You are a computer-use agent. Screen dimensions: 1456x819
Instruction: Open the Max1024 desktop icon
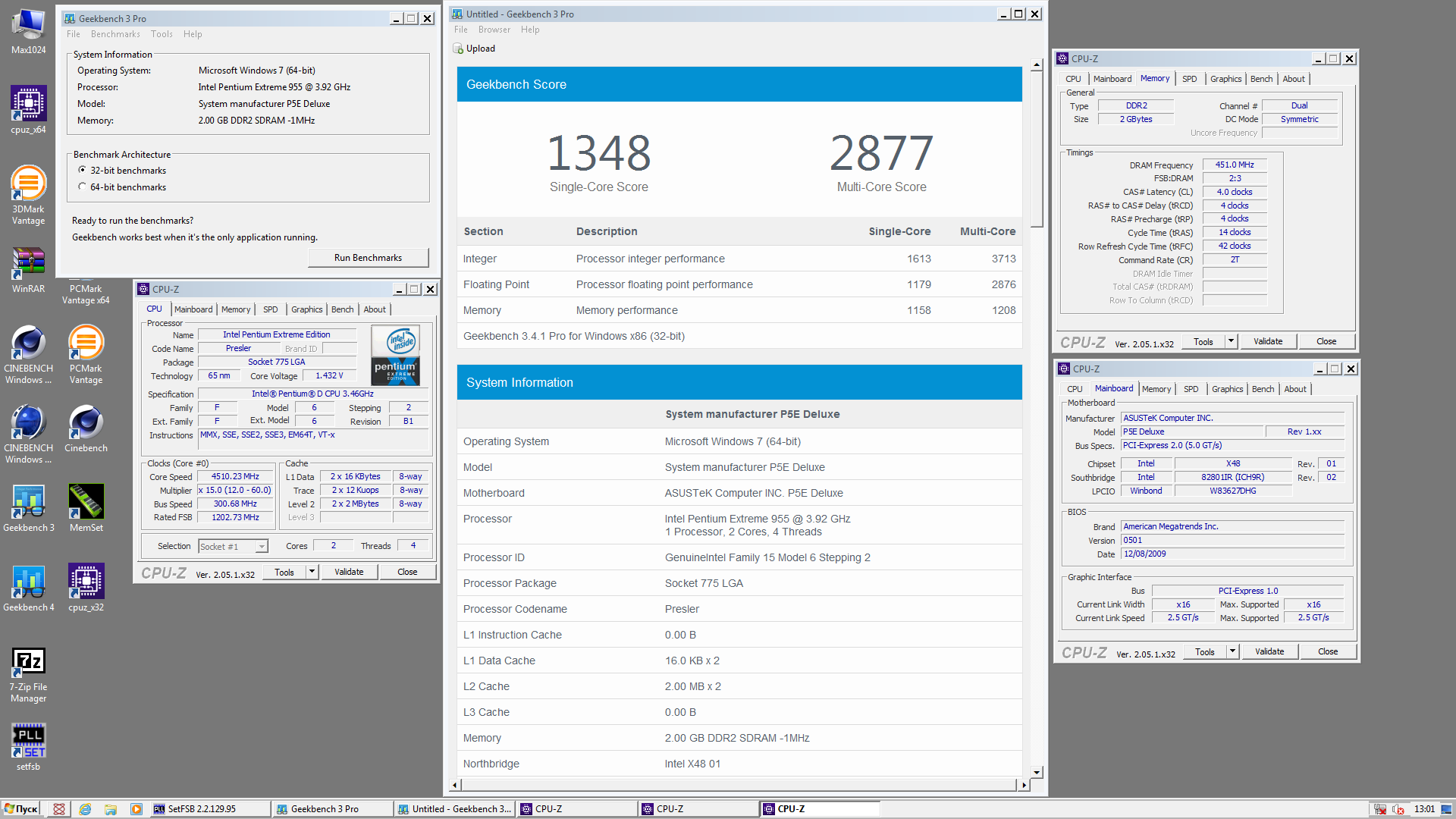click(28, 32)
